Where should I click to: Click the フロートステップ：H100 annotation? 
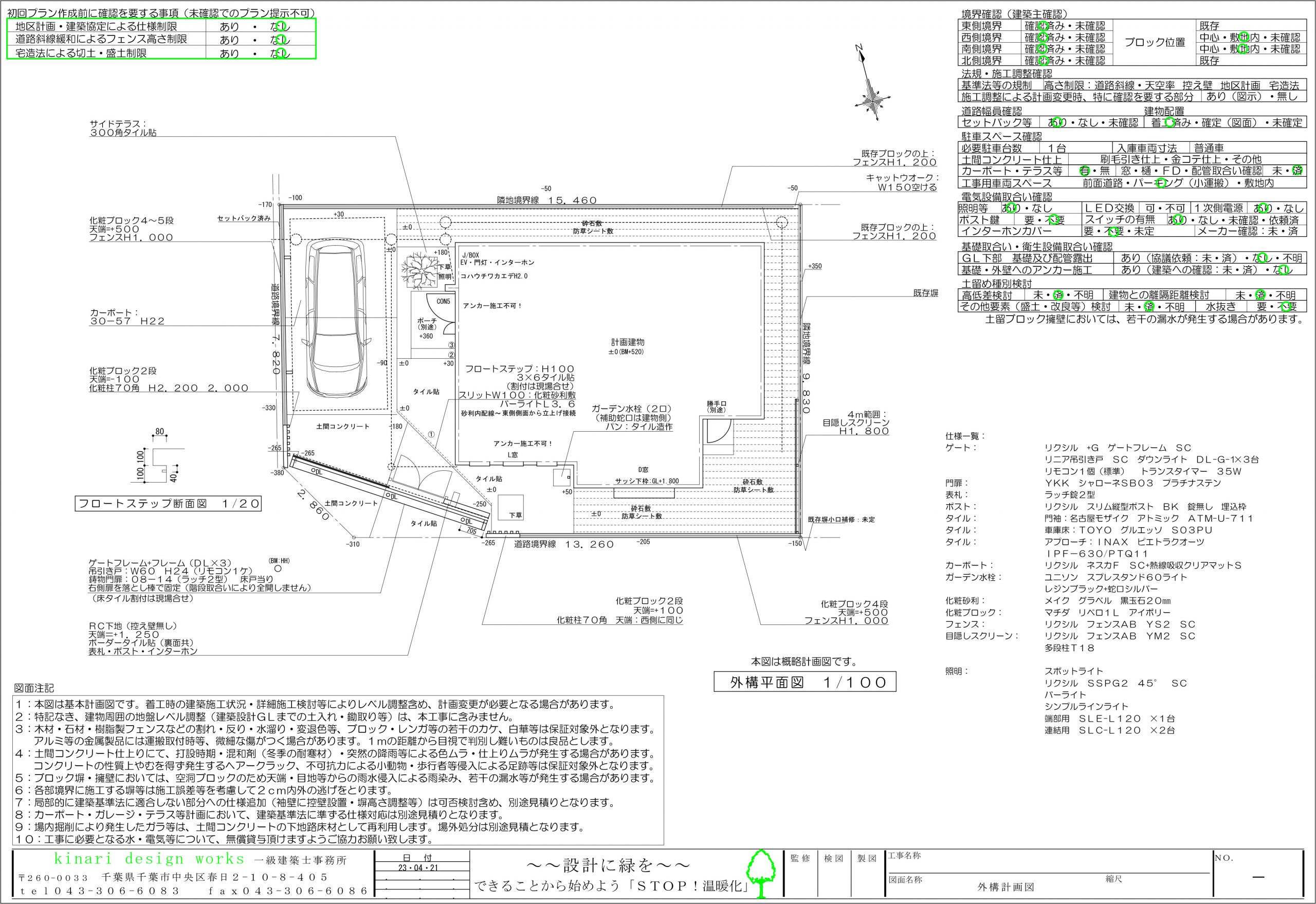coord(520,368)
